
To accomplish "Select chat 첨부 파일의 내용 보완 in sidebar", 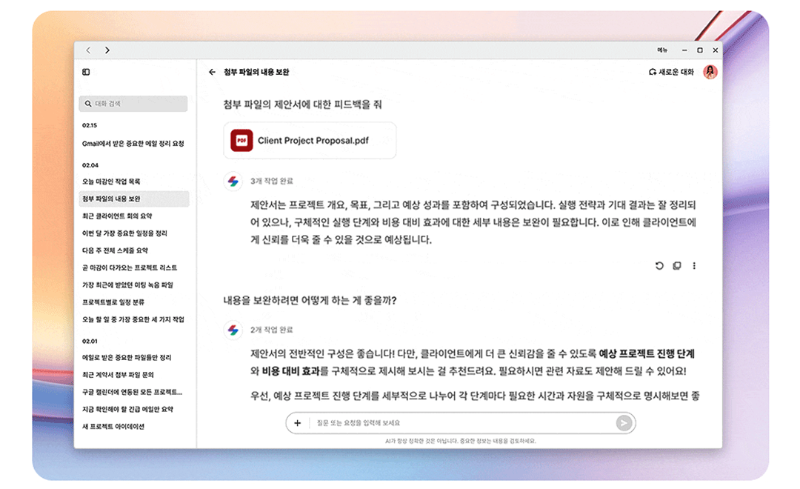I will tap(134, 199).
